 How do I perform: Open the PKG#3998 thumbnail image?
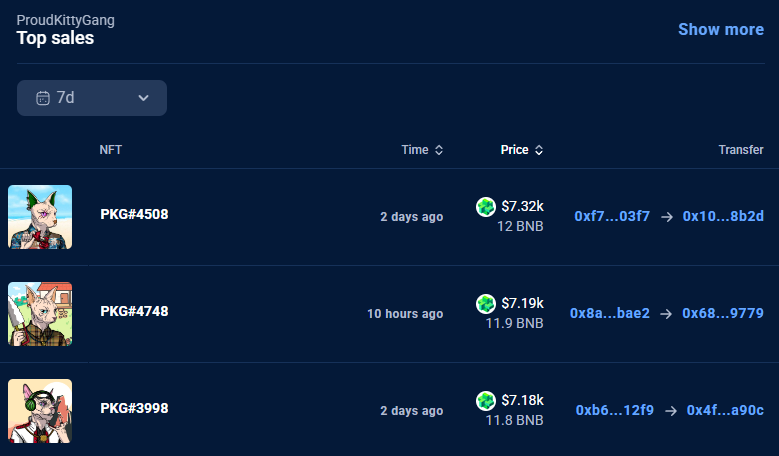pyautogui.click(x=40, y=410)
